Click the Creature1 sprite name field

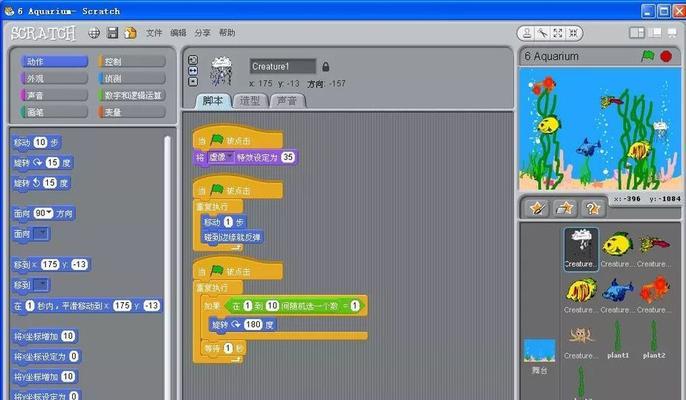(x=283, y=67)
